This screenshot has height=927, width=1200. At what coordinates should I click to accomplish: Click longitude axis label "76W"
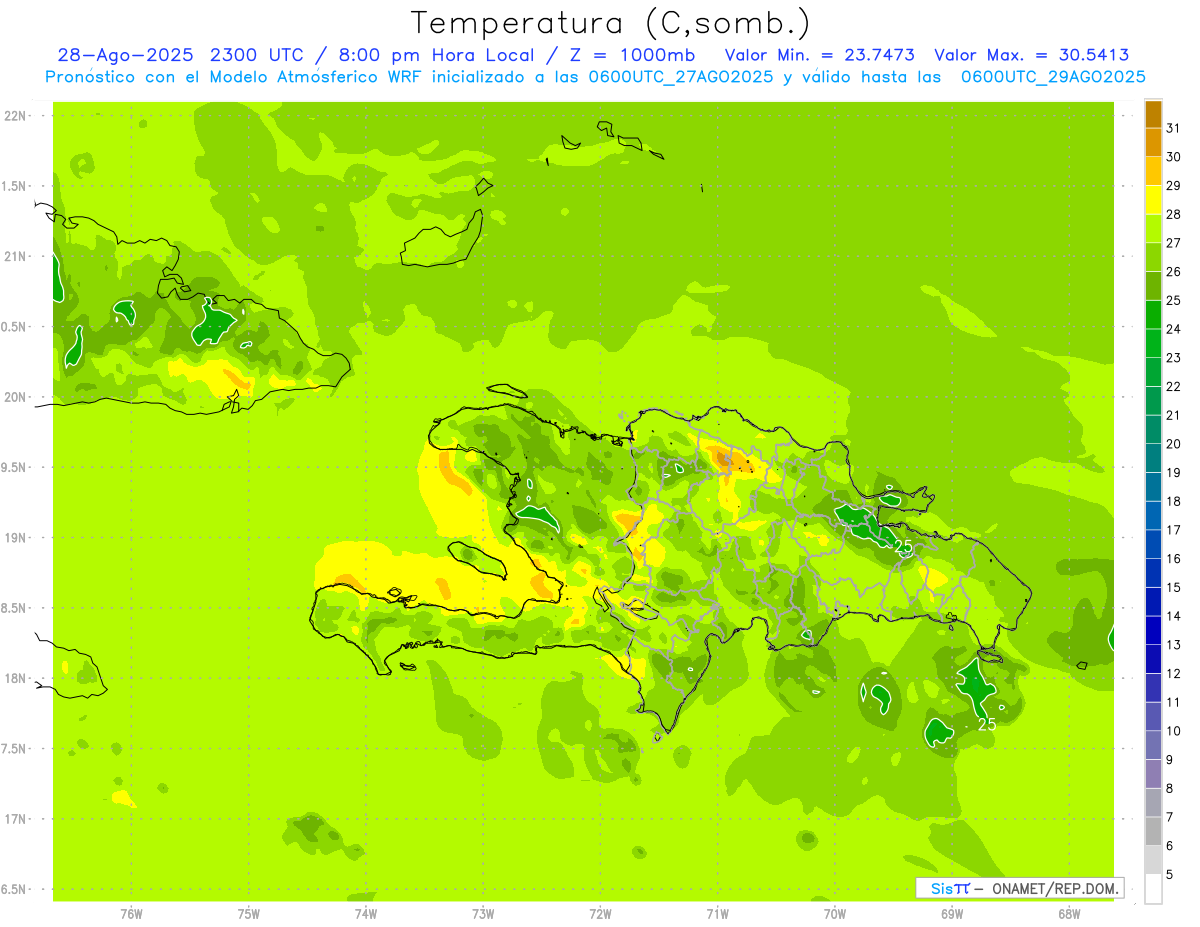pos(131,913)
